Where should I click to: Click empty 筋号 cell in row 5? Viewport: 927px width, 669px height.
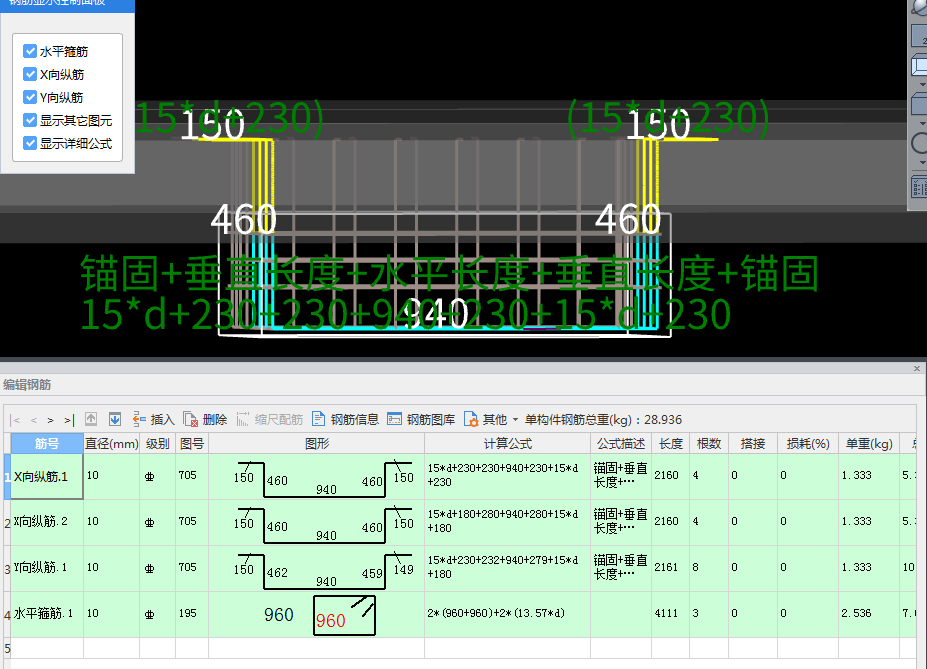[47, 648]
